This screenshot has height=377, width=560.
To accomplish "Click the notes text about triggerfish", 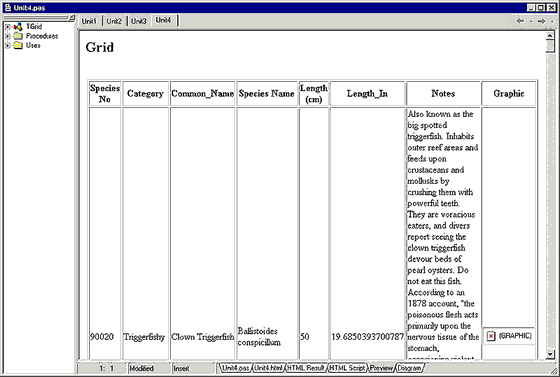I will [x=443, y=234].
